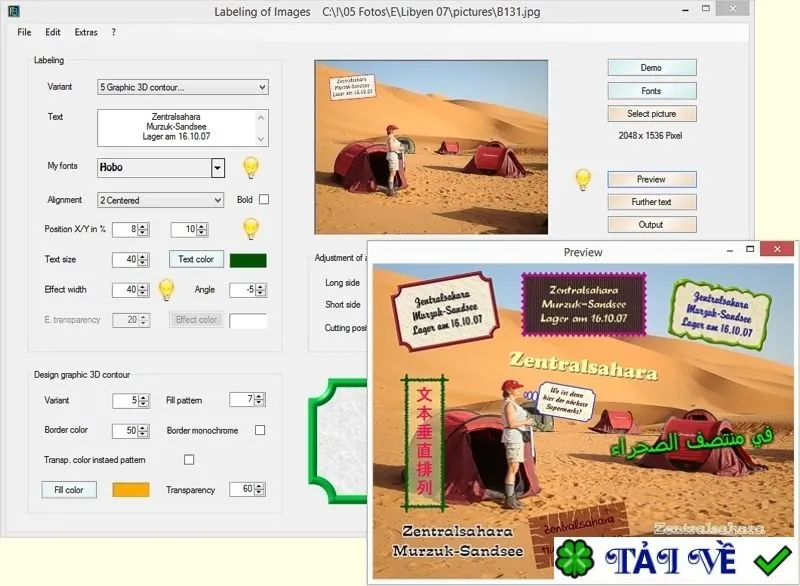Click the Select picture button
Screen dimensions: 800x586
[652, 114]
